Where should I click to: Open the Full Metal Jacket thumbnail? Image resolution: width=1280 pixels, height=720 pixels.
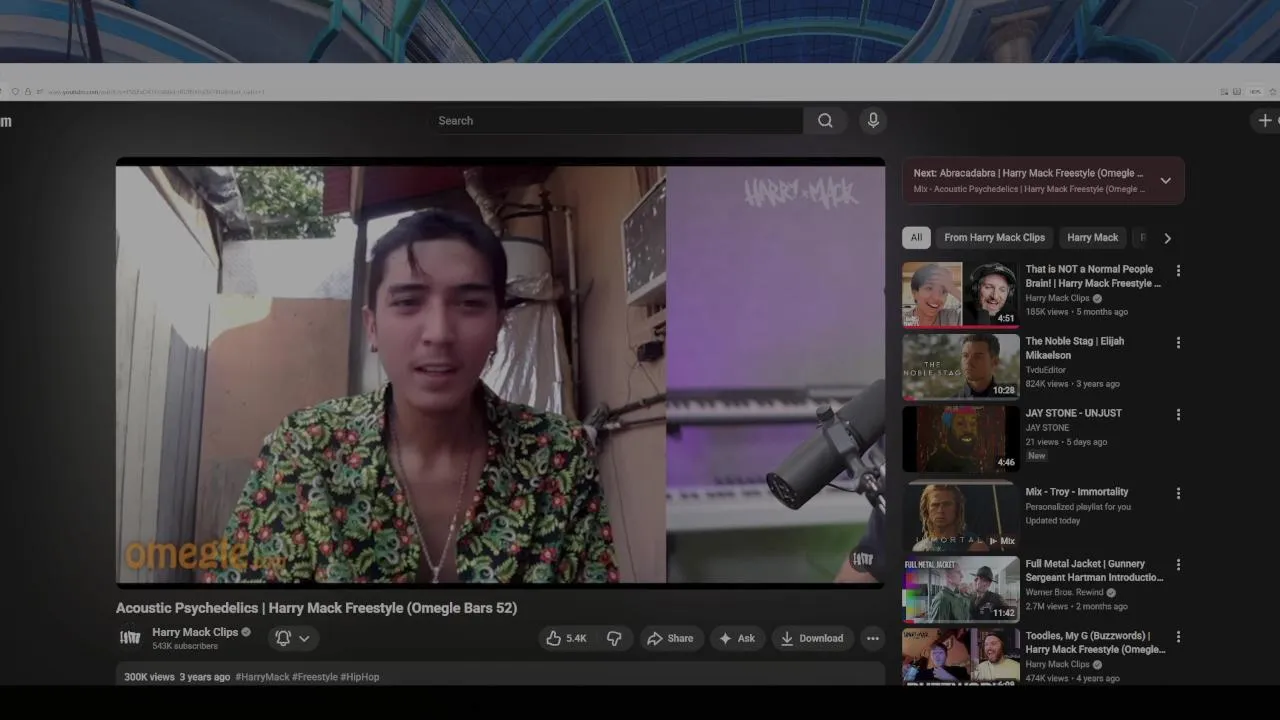[x=961, y=589]
